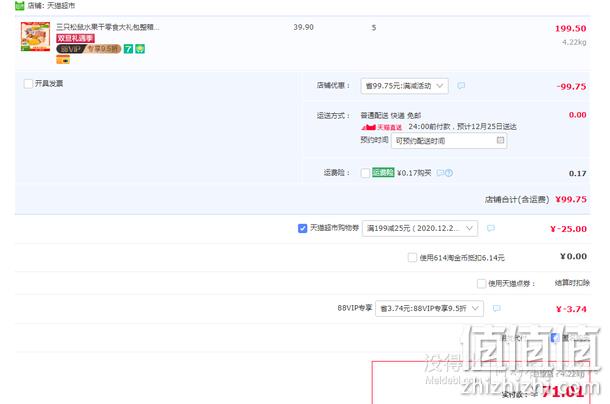Click the 店铺合计 total ¥99.75
Screen dimensions: 610x404
(x=571, y=199)
